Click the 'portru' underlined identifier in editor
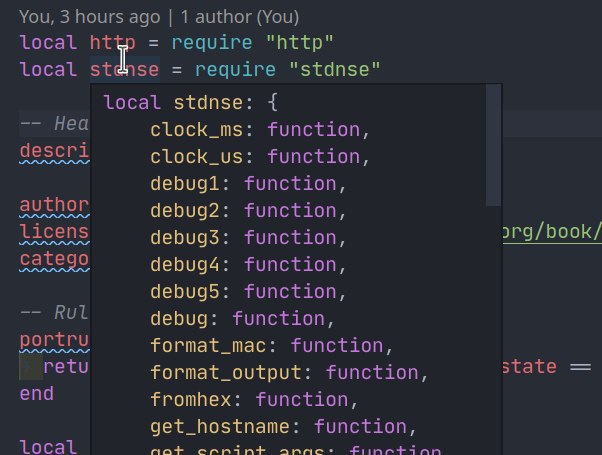 tap(54, 340)
